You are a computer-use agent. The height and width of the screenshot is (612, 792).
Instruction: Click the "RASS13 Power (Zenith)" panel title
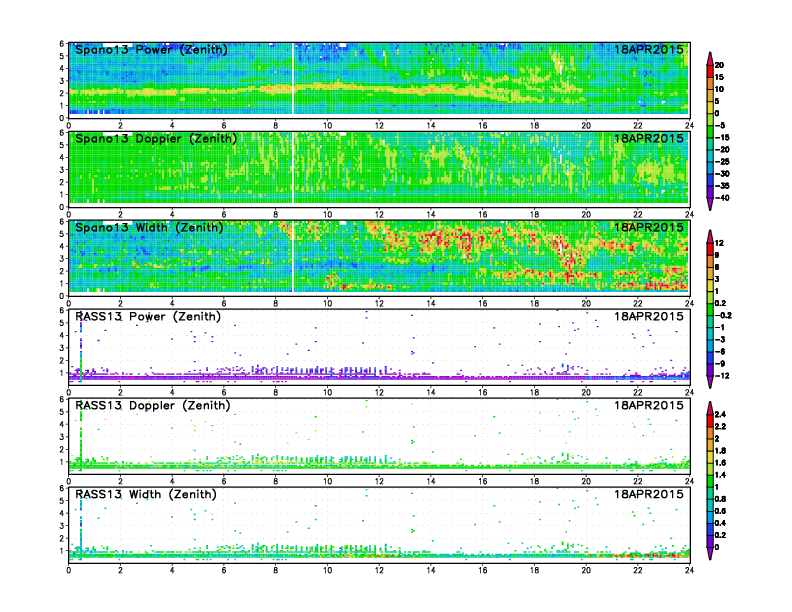(148, 316)
